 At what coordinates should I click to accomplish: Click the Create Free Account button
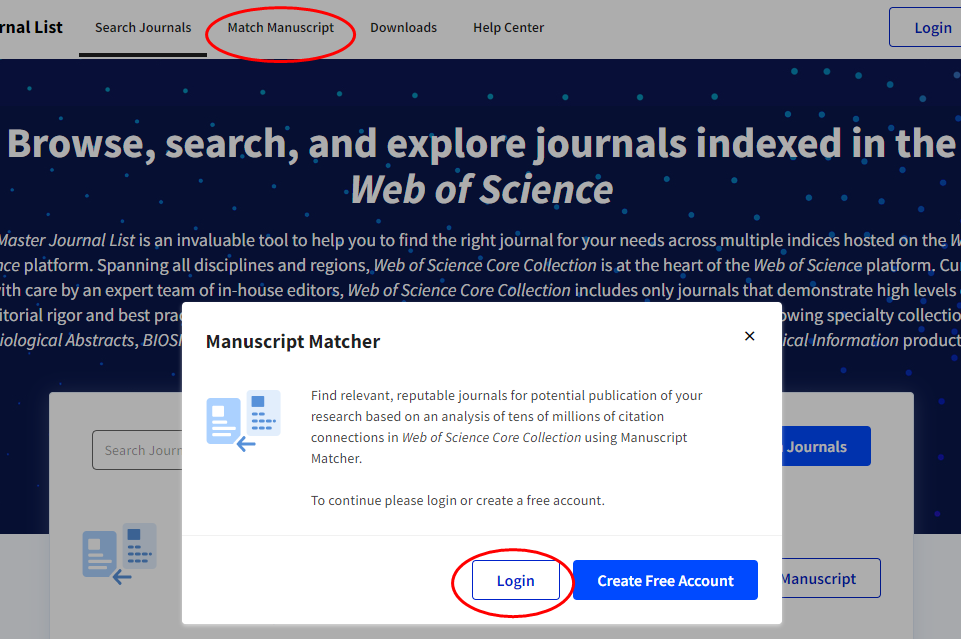point(665,580)
